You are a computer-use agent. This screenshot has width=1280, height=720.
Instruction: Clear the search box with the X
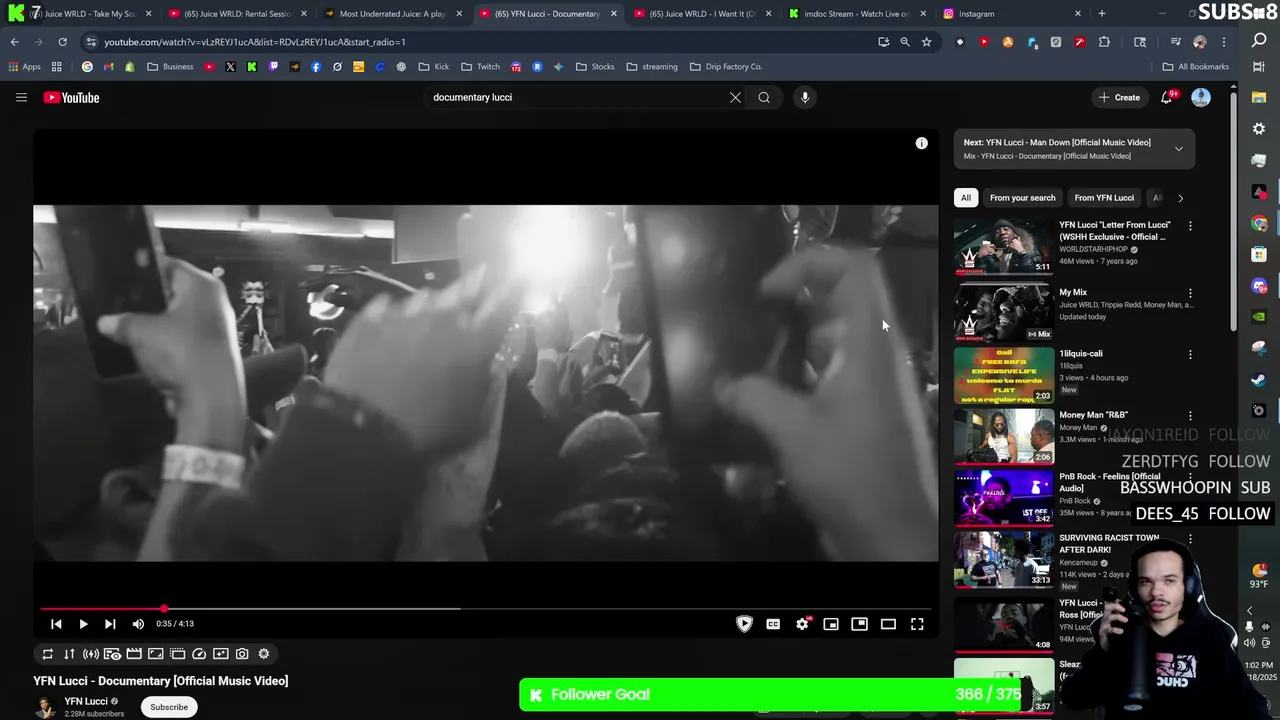(x=735, y=97)
